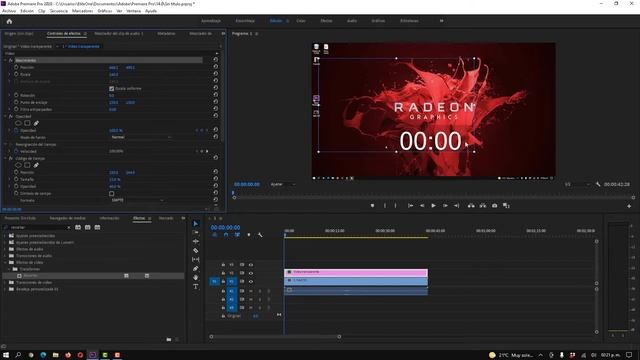
Task: Click Export Frame camera icon
Action: [494, 206]
